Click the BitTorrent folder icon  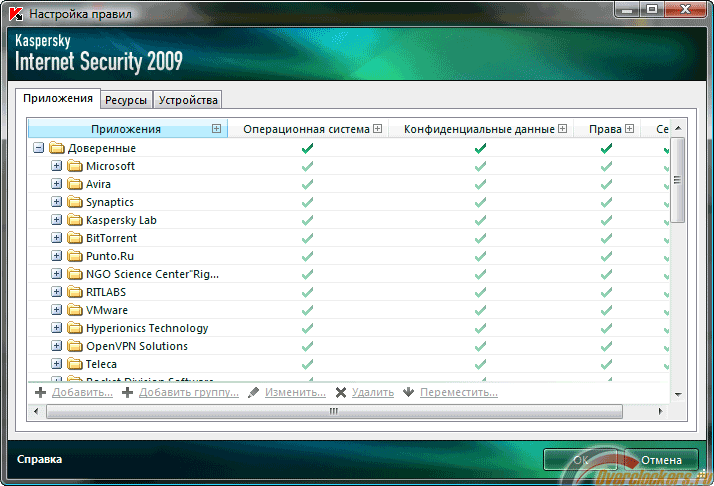[x=75, y=238]
